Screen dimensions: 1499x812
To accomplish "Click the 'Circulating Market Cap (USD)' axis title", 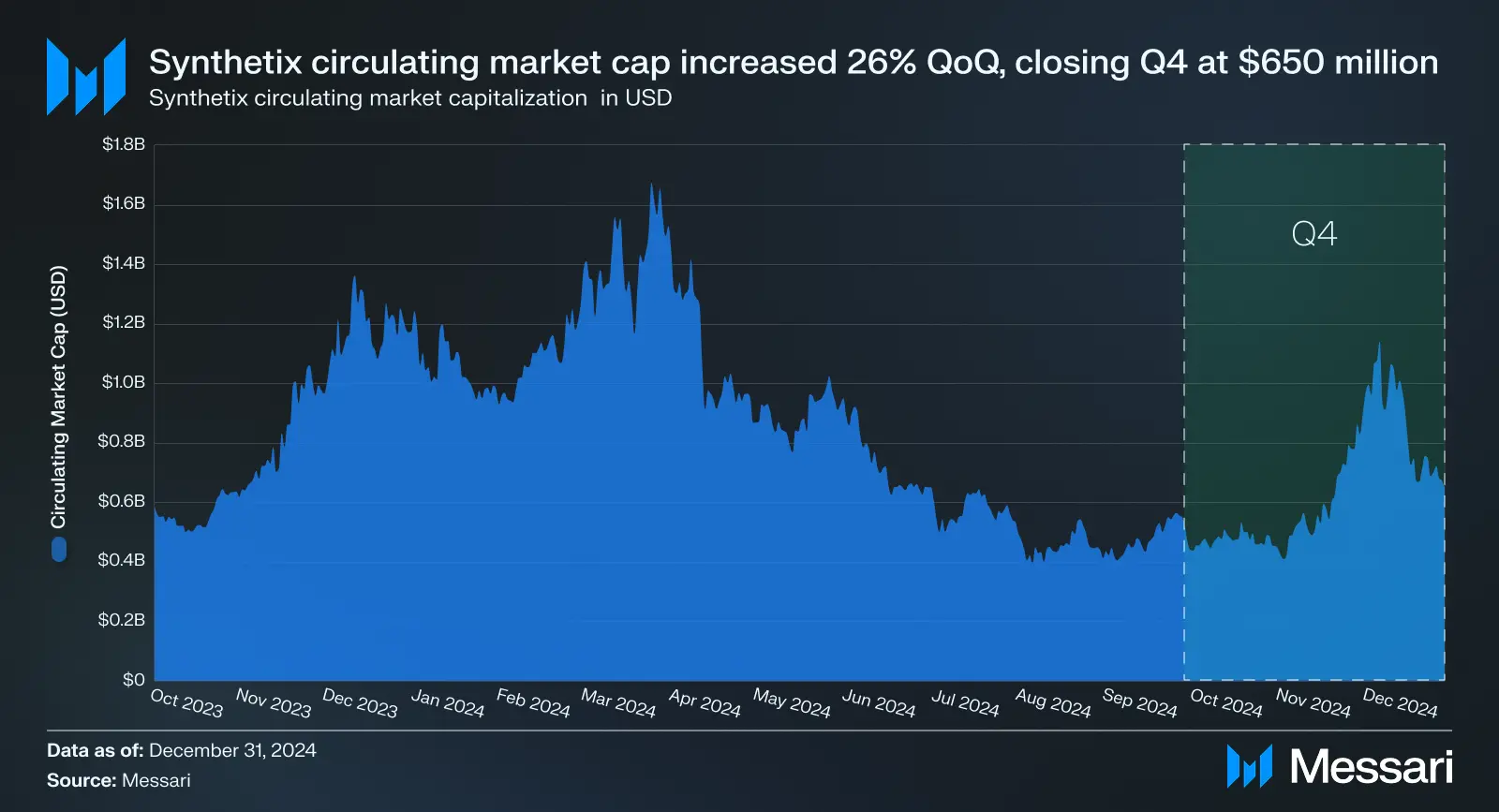I will [x=59, y=397].
